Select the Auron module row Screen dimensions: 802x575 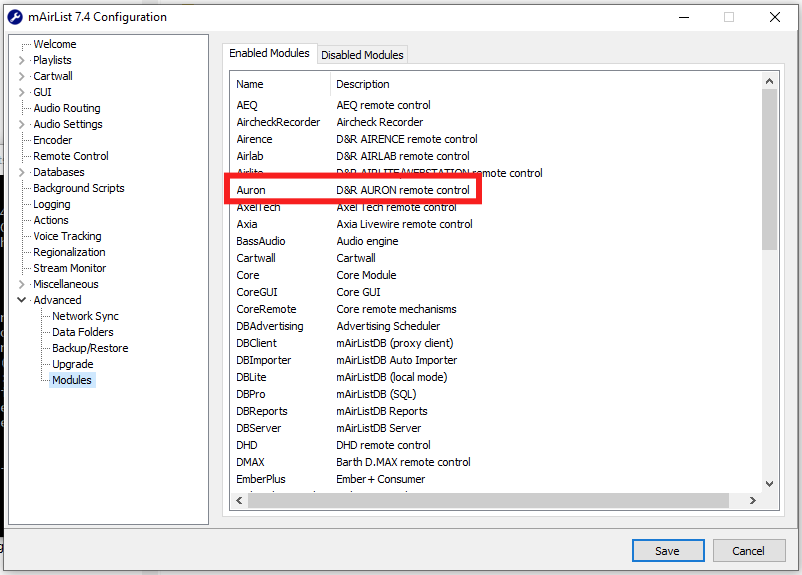pyautogui.click(x=496, y=190)
